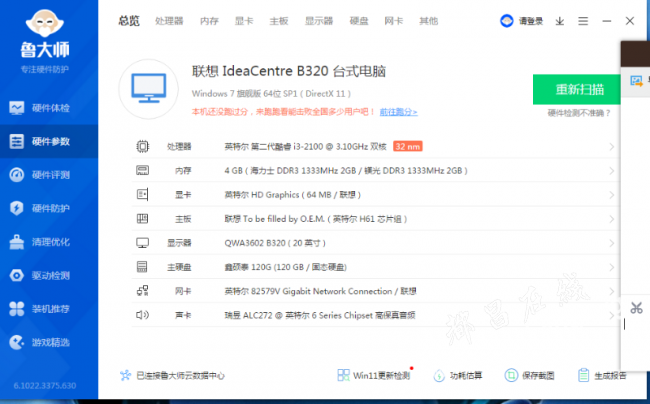Switch to the 内存 tab
The height and width of the screenshot is (404, 650).
(209, 21)
